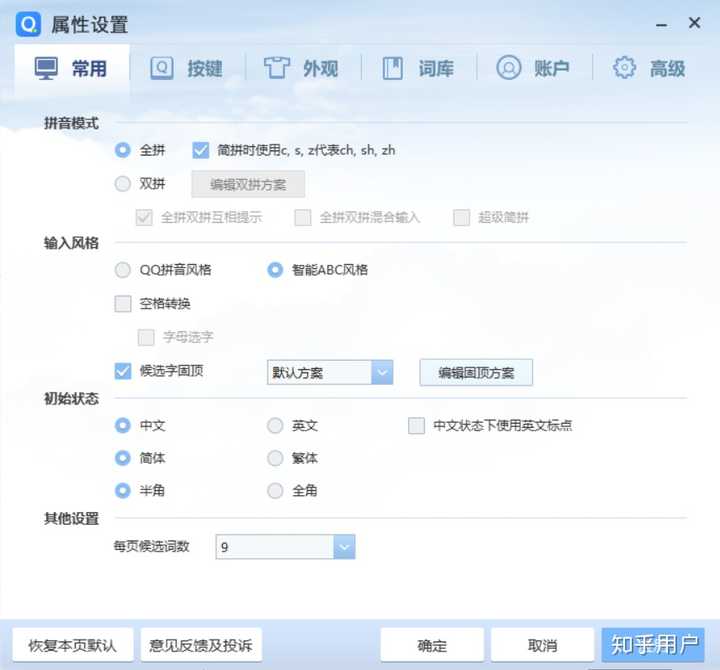Select 繁体 radio button
The height and width of the screenshot is (670, 720).
(x=275, y=458)
